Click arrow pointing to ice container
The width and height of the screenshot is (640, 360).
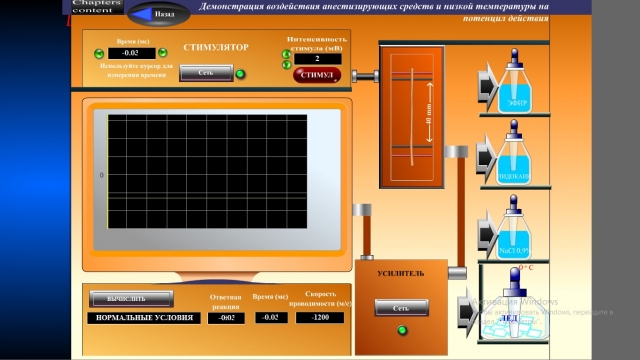467,312
